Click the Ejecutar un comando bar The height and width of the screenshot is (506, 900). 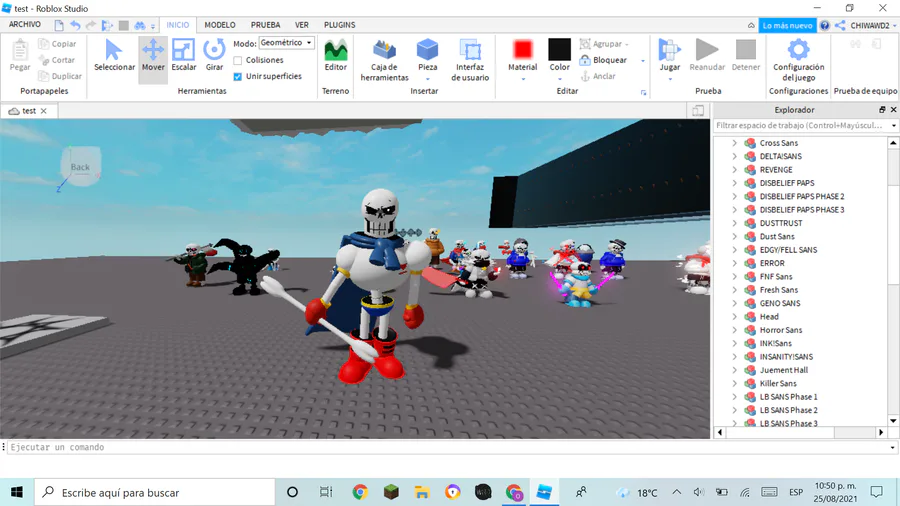(x=449, y=447)
